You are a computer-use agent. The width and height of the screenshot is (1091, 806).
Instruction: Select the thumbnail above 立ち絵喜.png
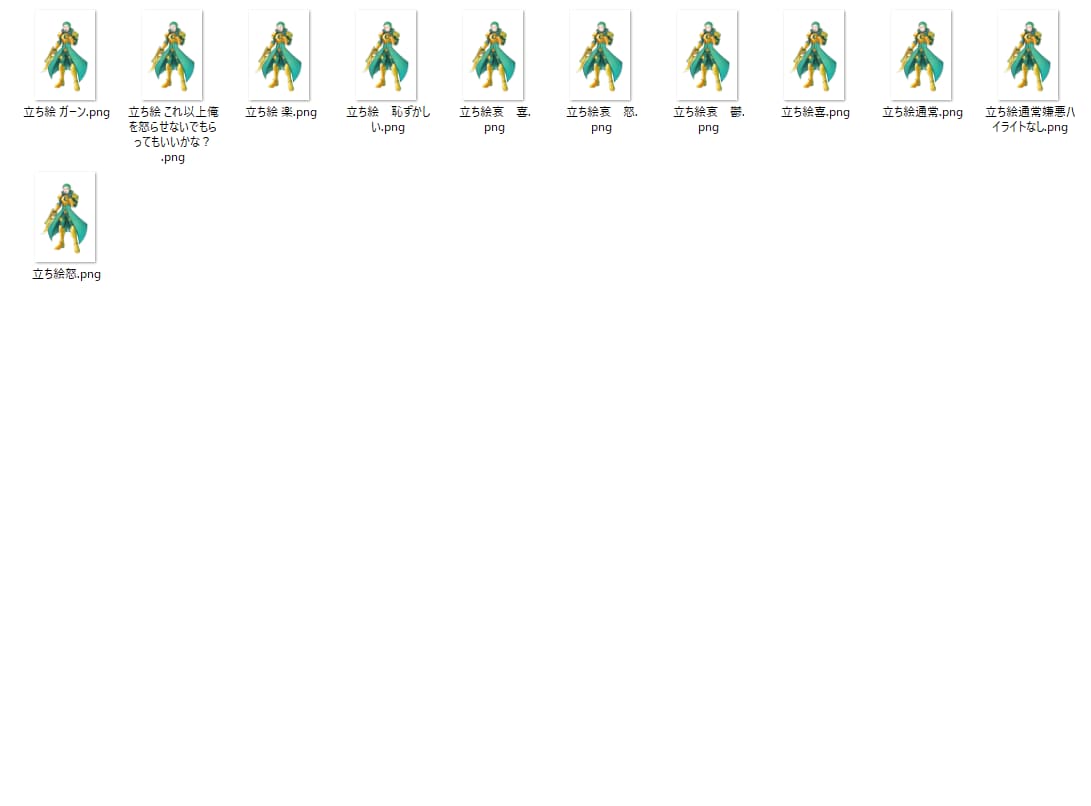pyautogui.click(x=815, y=55)
